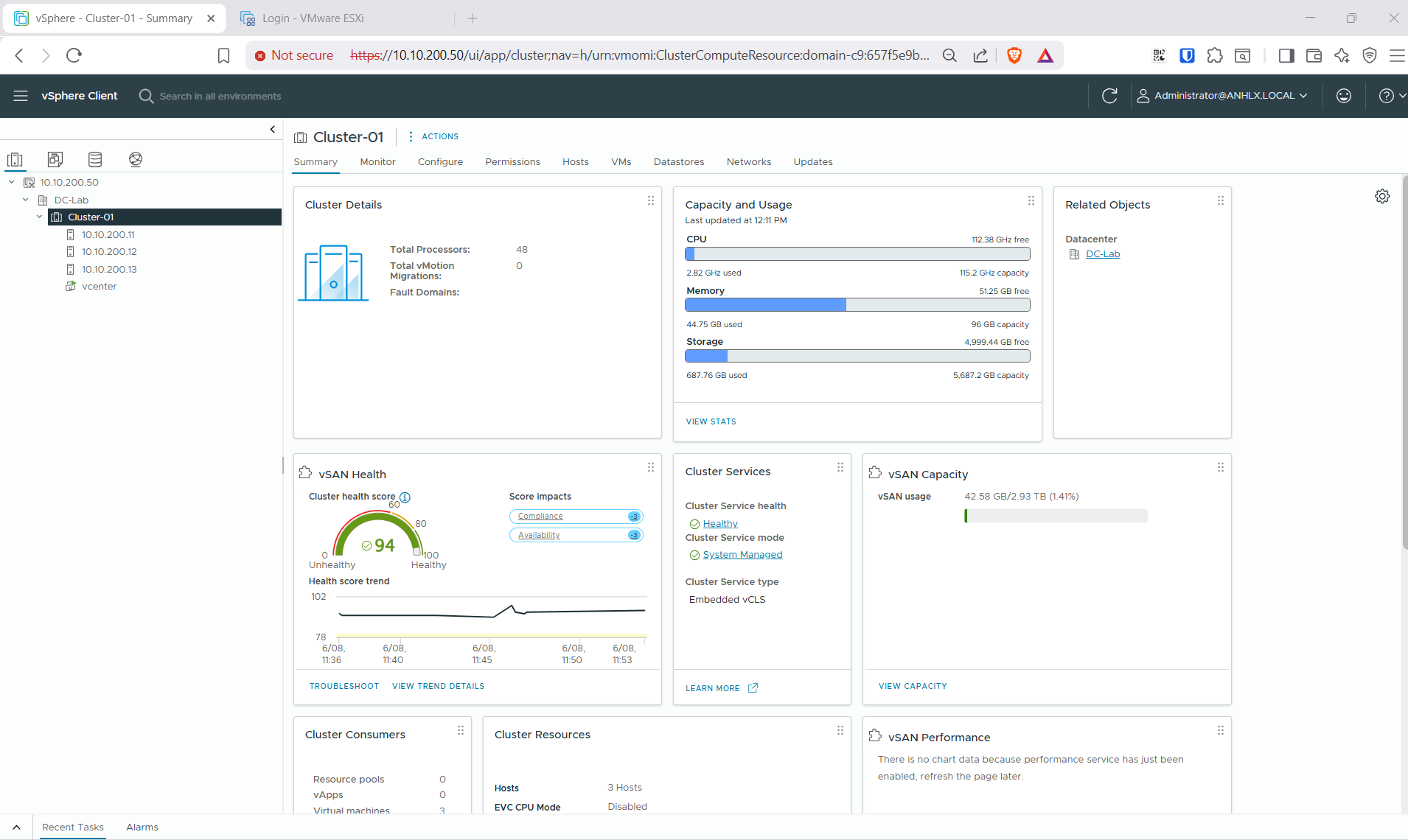Screen dimensions: 1408x840
Task: Switch to the Datastores tab
Action: (x=679, y=162)
